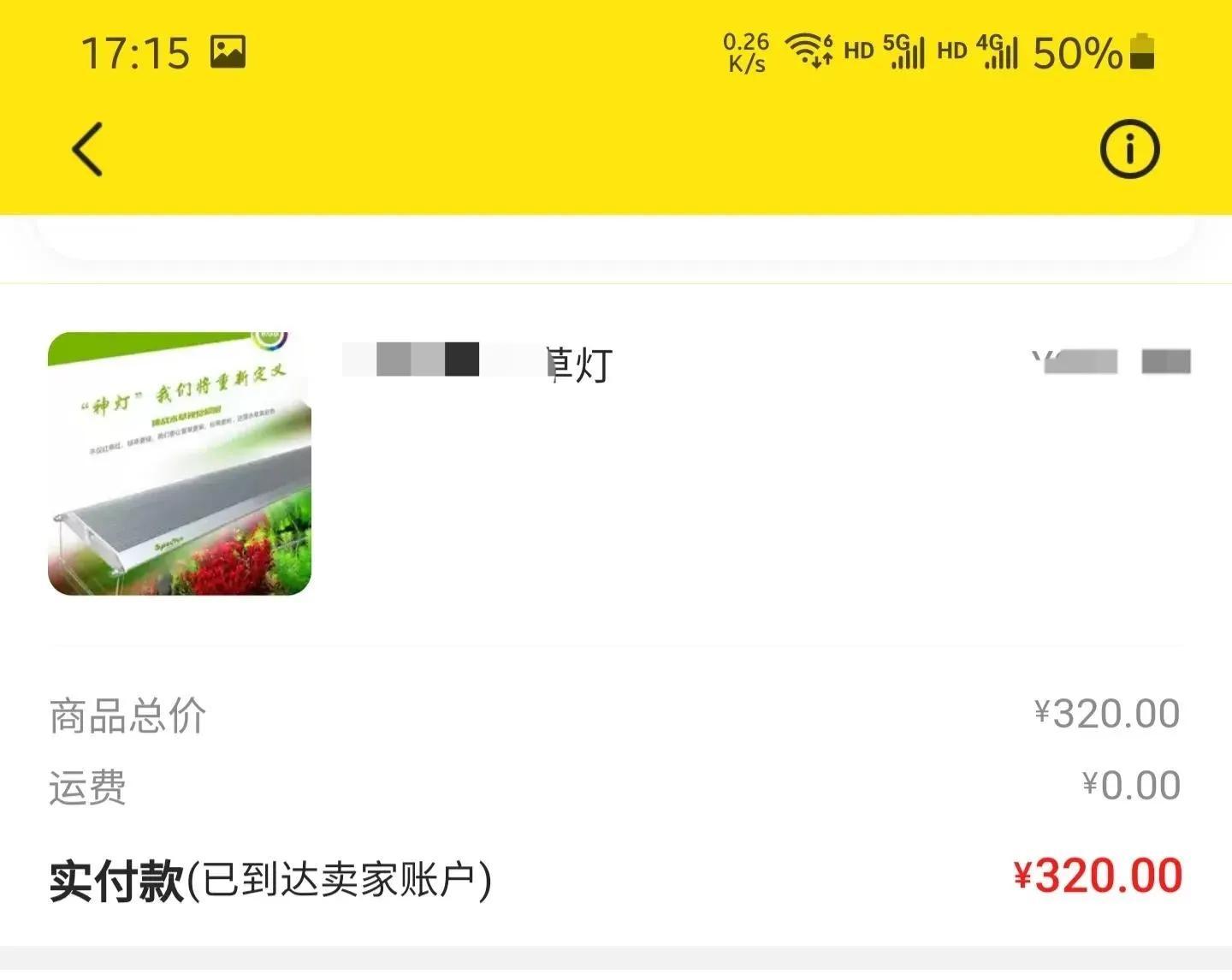This screenshot has height=980, width=1232.
Task: Tap the image notification icon beside clock
Action: click(228, 52)
